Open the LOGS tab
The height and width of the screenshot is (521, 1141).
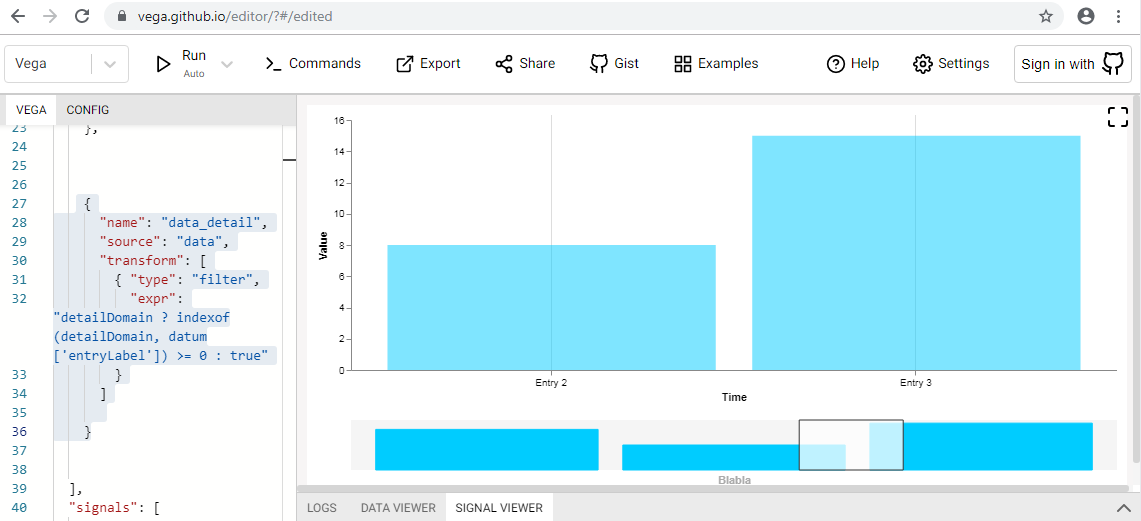[321, 508]
